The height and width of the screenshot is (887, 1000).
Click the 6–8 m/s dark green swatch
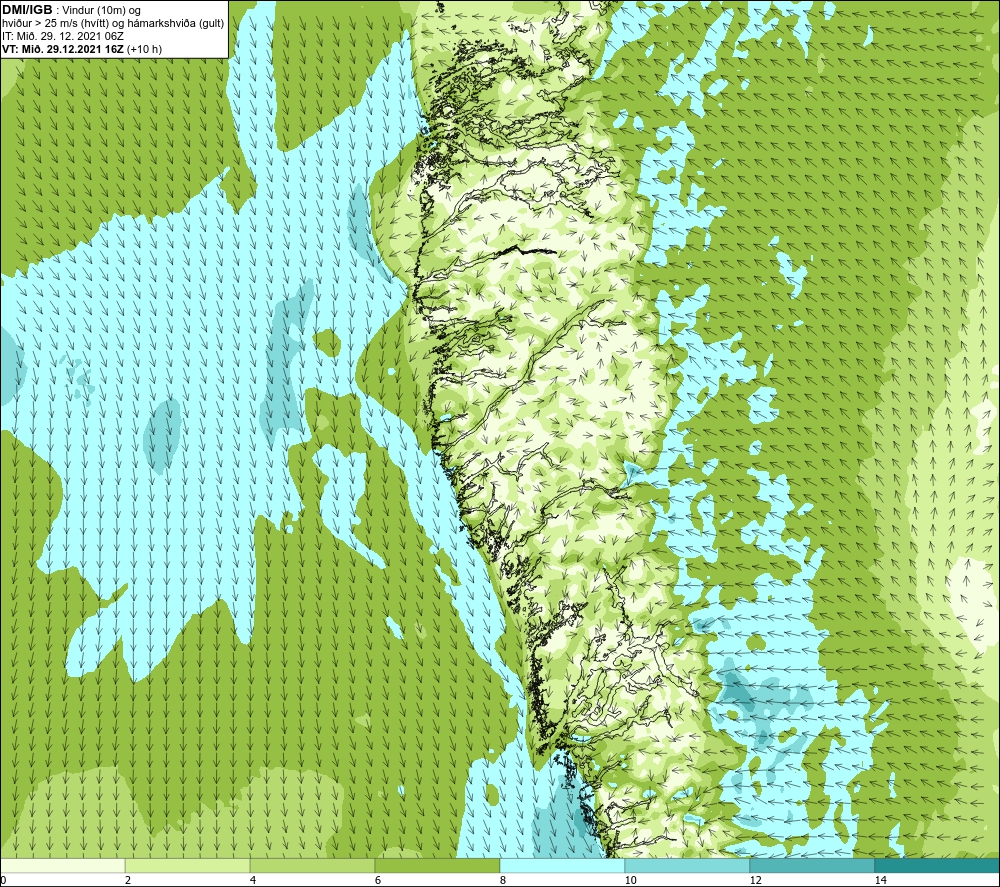438,865
